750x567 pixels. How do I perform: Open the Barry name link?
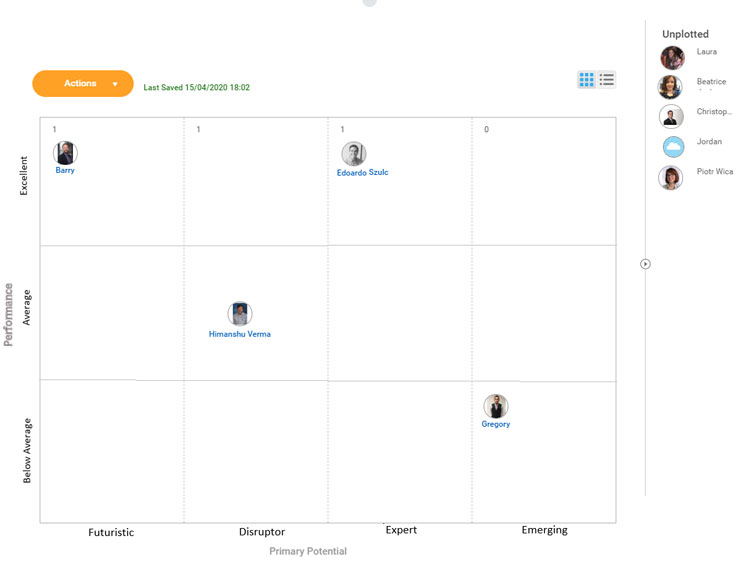point(65,171)
